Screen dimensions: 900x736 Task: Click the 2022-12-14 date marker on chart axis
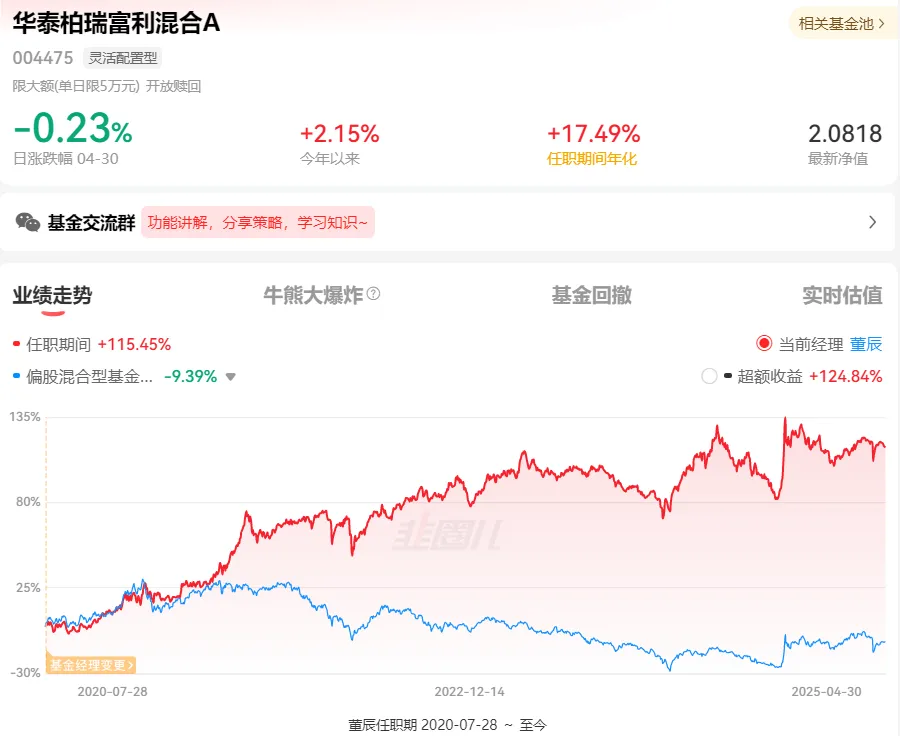[469, 691]
